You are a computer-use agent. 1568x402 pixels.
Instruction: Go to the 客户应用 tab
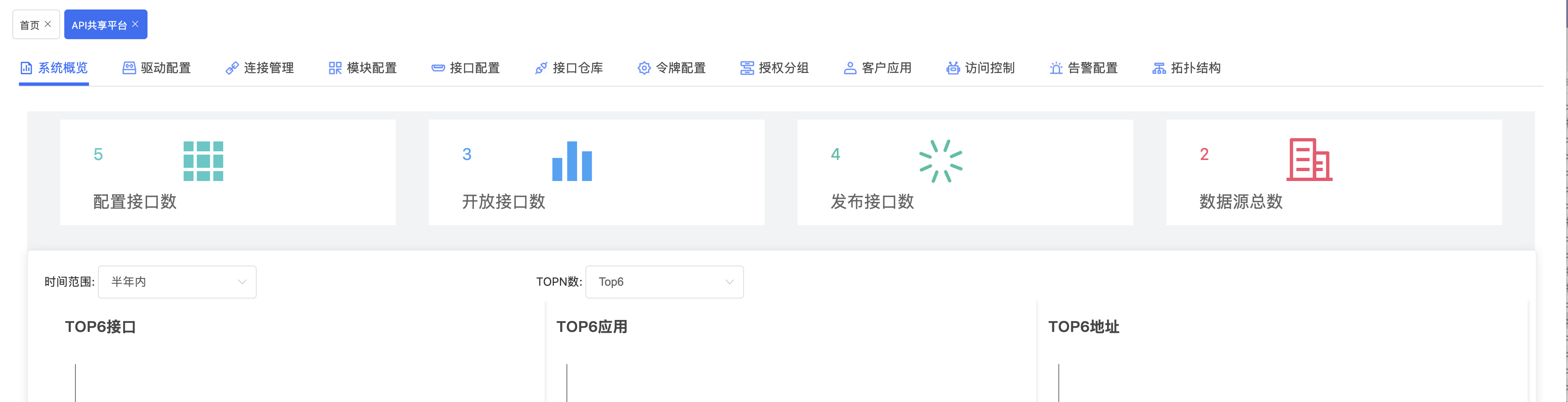878,68
